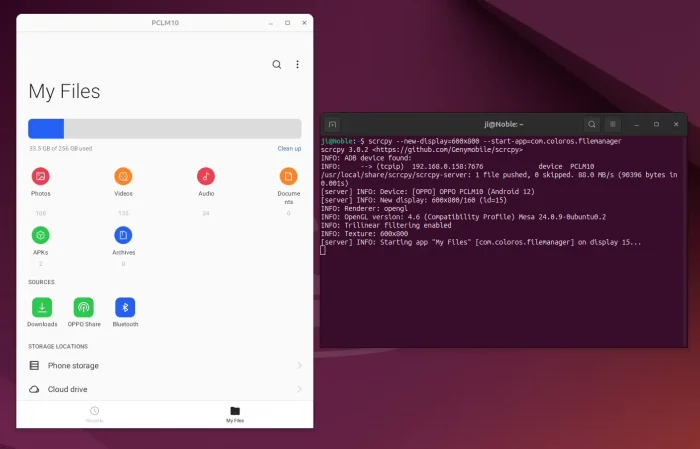Close the terminal window
Screen dimensions: 700x449
(x=676, y=125)
